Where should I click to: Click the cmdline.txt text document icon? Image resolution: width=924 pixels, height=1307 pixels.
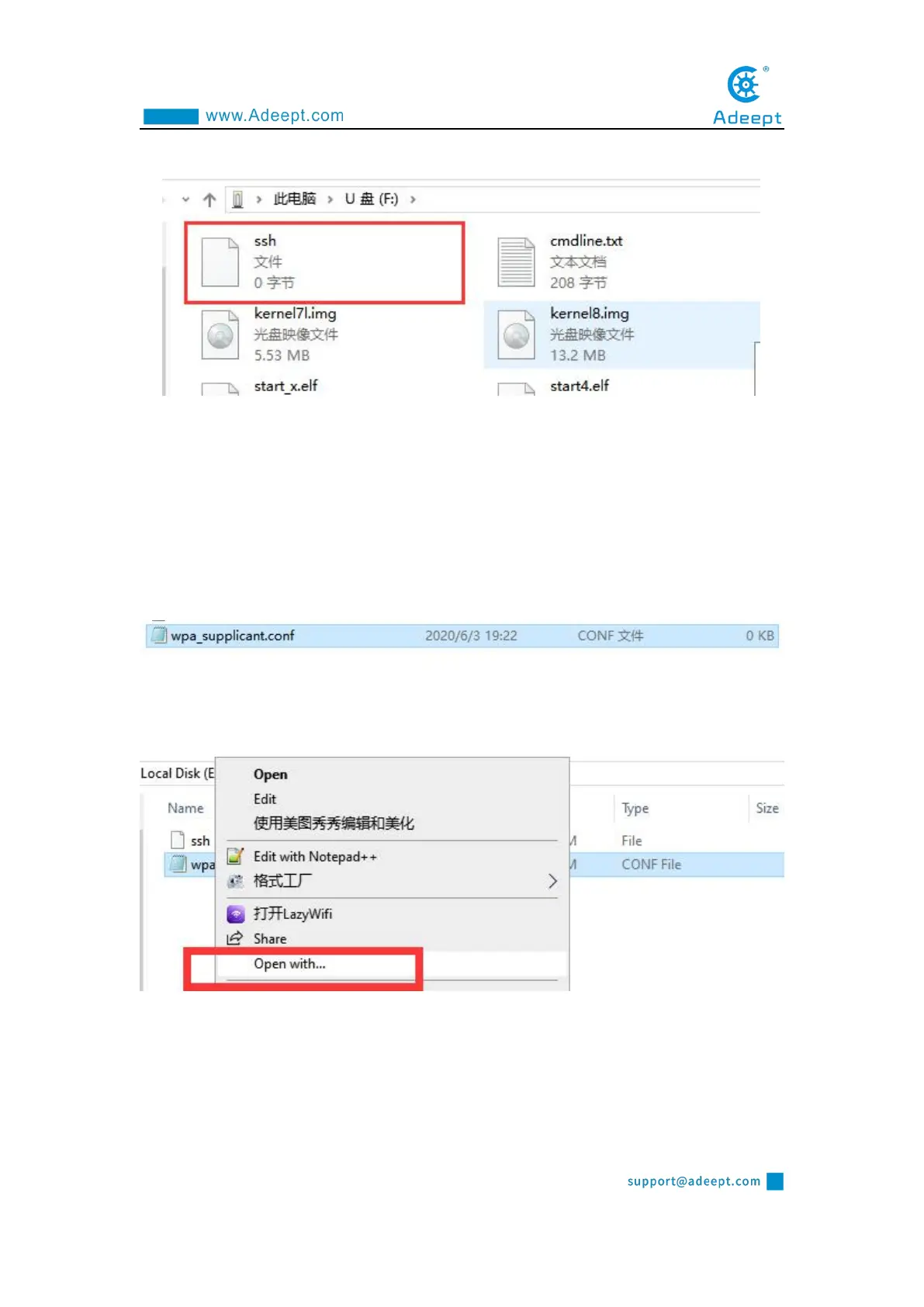click(x=516, y=262)
